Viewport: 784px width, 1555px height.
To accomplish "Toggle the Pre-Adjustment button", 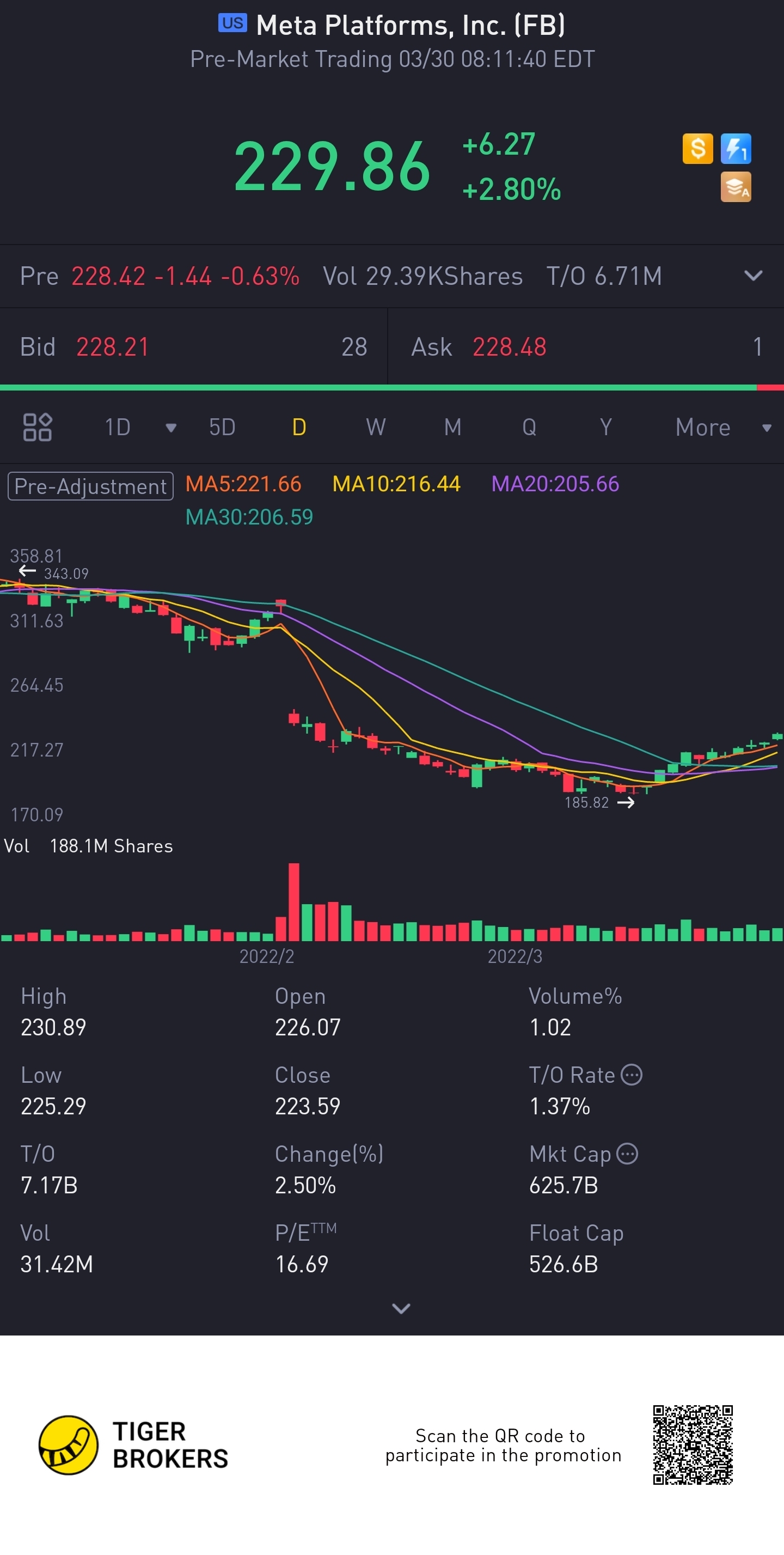I will click(90, 486).
